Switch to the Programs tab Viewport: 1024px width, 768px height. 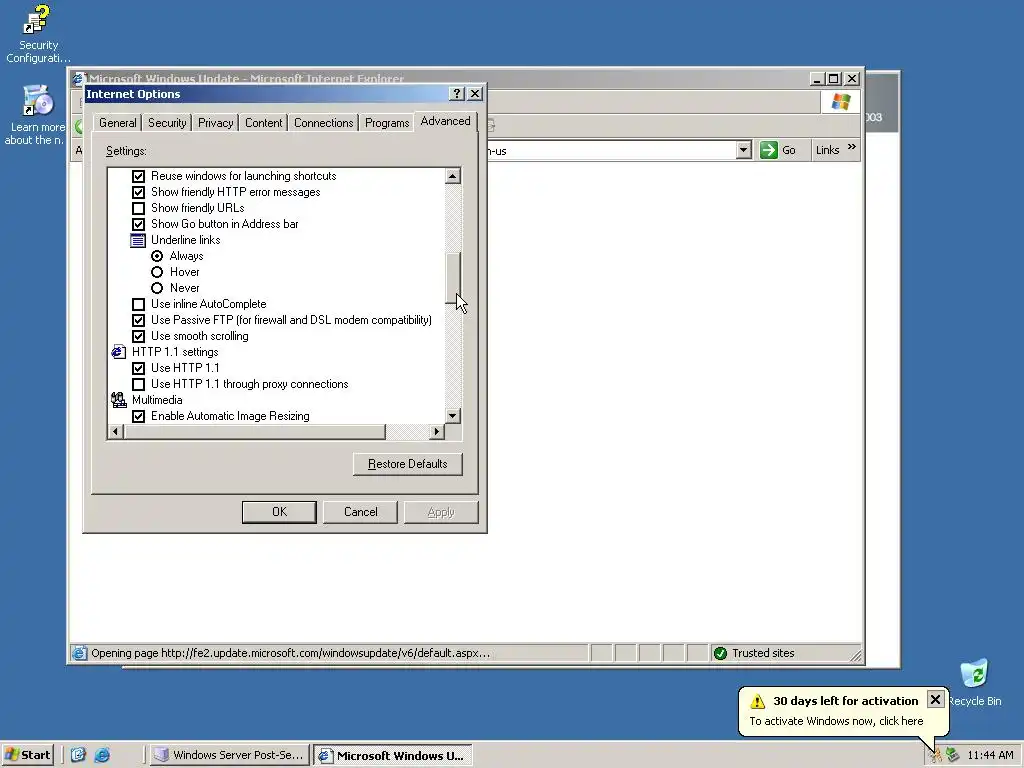coord(387,123)
